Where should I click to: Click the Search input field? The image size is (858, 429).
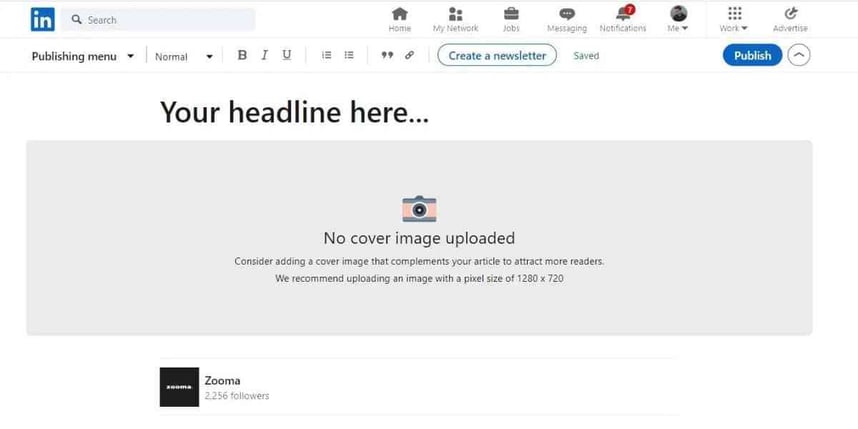pos(160,19)
